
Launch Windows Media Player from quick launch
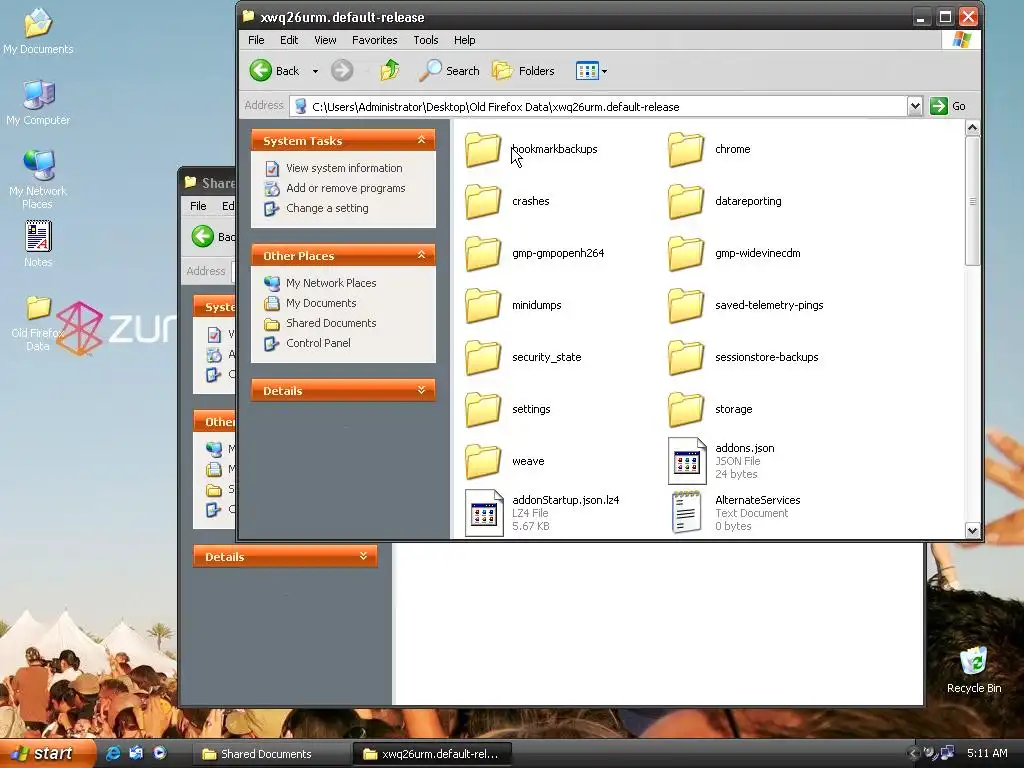pos(160,753)
